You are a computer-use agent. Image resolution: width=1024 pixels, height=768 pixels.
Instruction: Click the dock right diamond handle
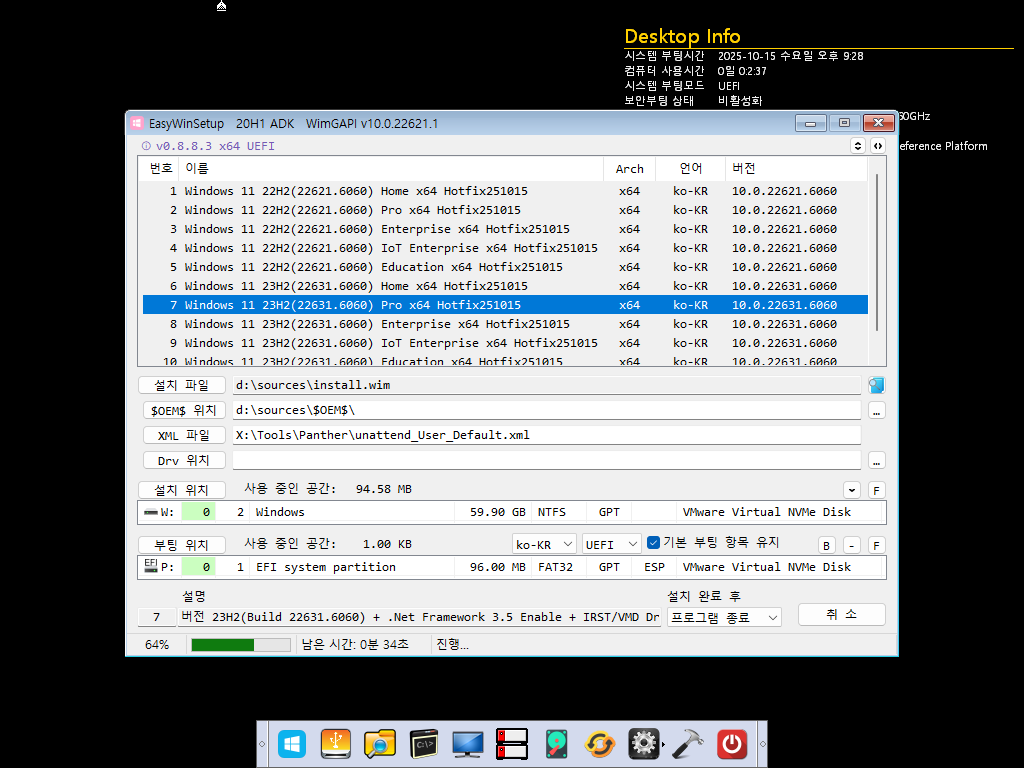(762, 744)
